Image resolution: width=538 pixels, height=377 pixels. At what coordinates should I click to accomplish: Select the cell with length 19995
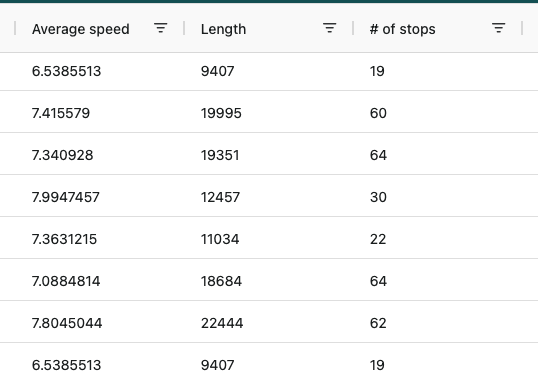point(269,113)
